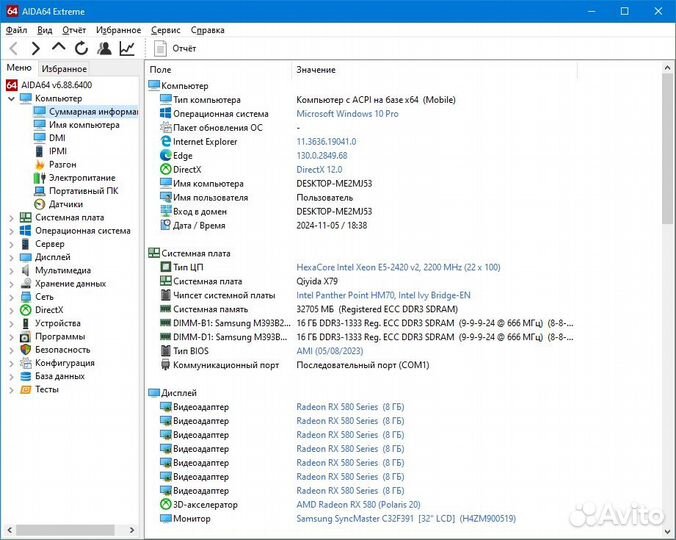Click the down arrow of the vertical scrollbar
The width and height of the screenshot is (676, 540).
click(667, 531)
